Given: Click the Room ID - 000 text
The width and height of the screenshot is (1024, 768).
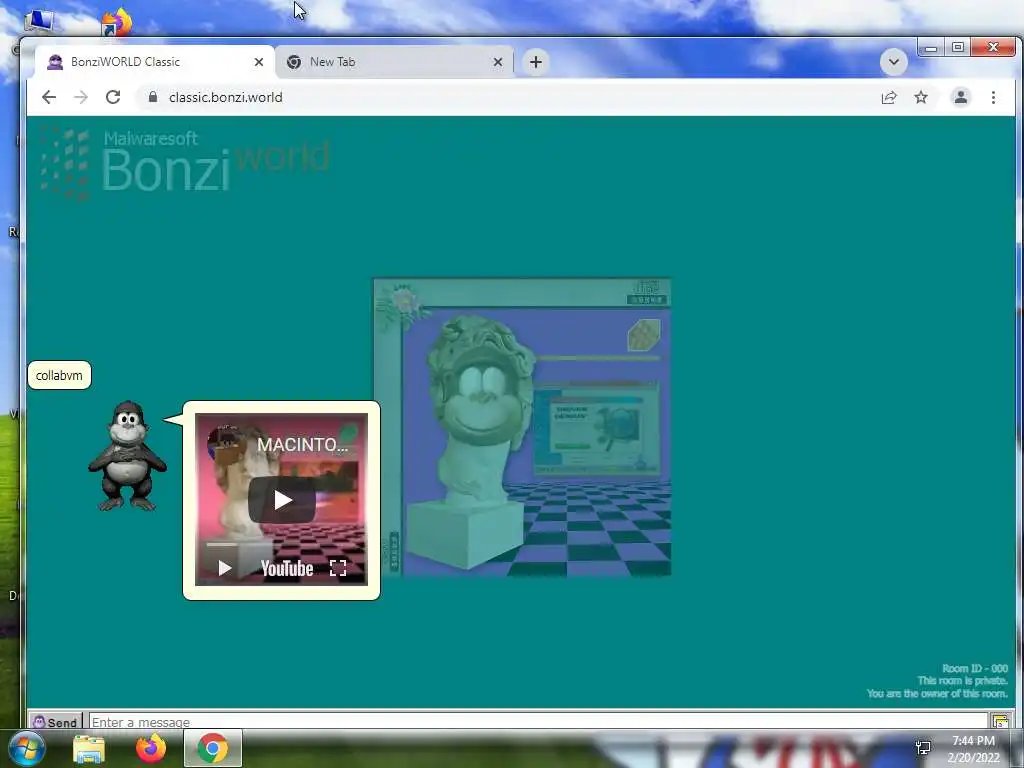Looking at the screenshot, I should 974,669.
